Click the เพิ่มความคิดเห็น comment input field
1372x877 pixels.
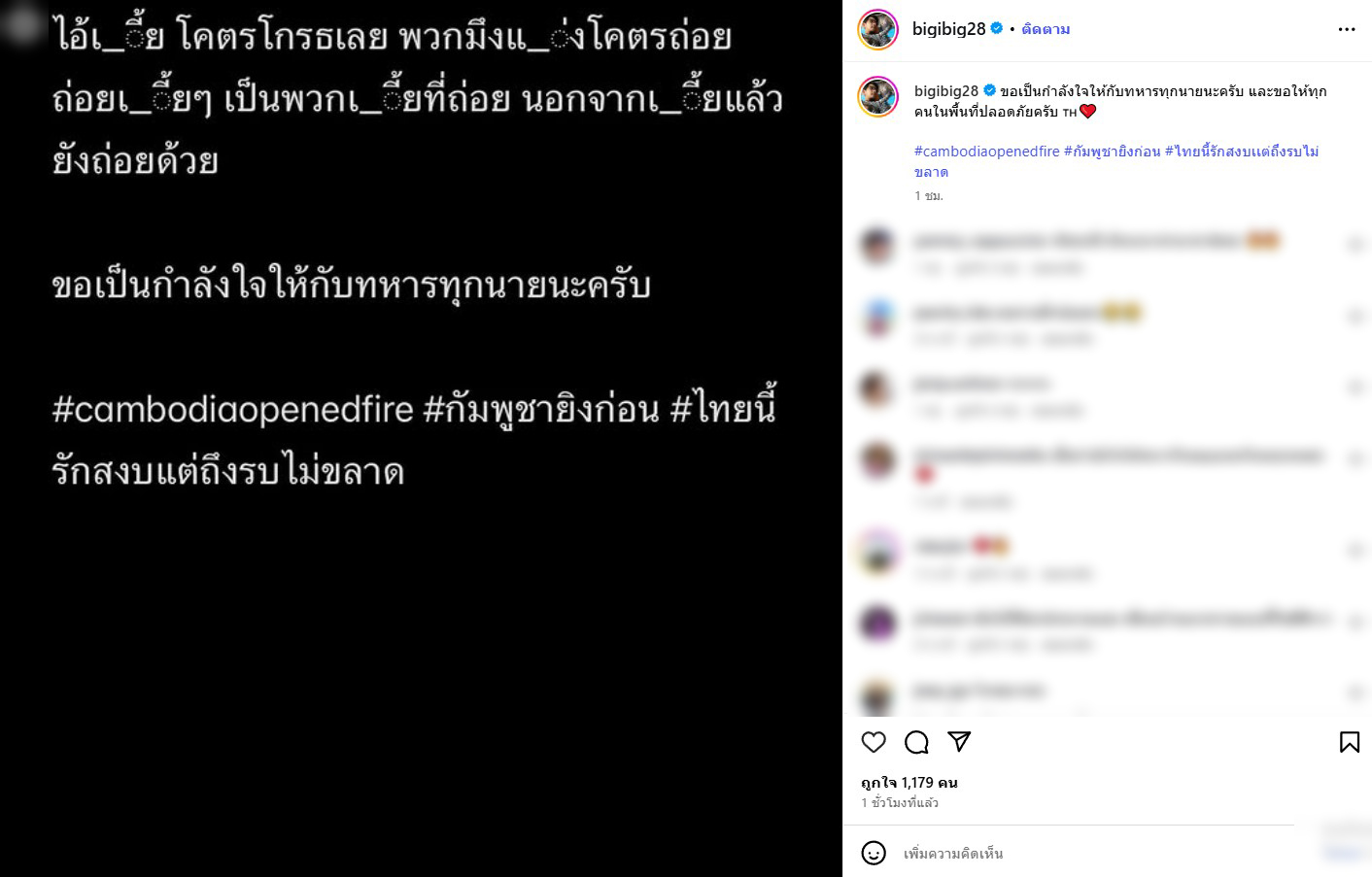click(1098, 853)
